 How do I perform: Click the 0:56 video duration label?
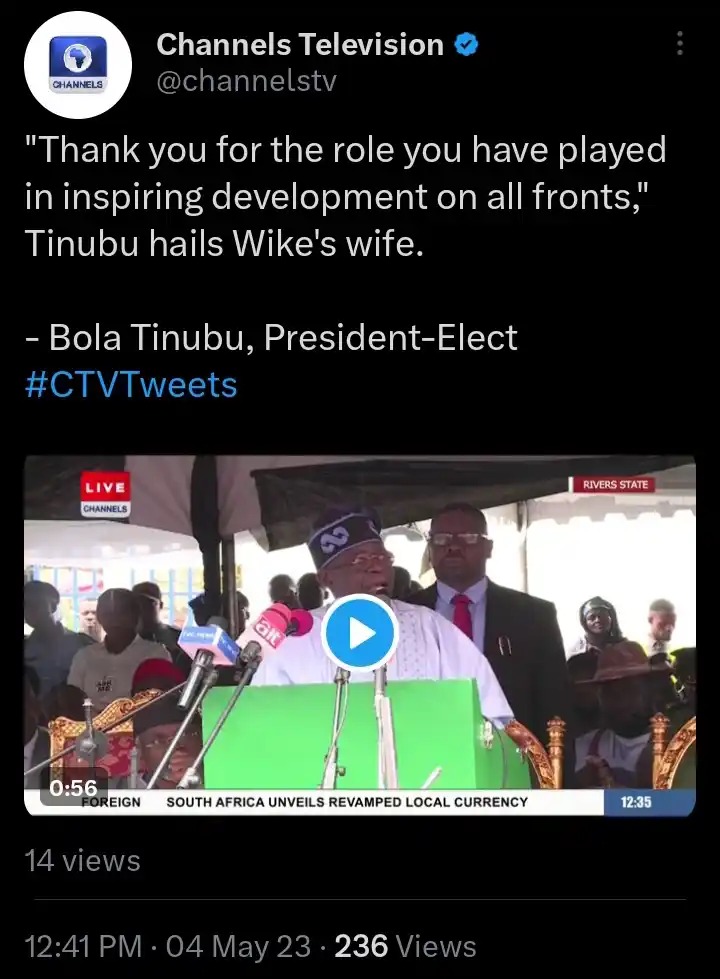pyautogui.click(x=73, y=787)
